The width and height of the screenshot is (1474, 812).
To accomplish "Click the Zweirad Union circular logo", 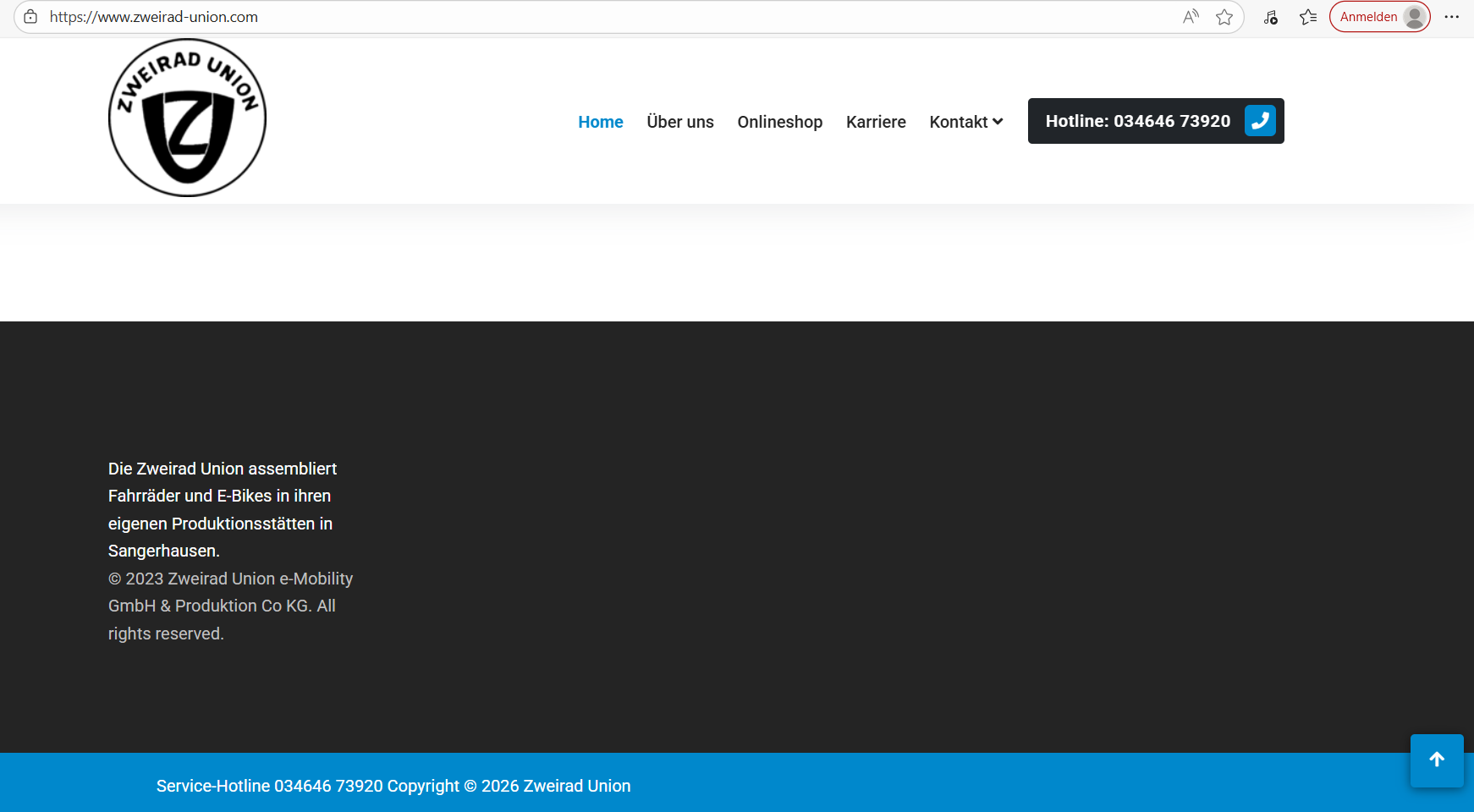I will coord(186,117).
